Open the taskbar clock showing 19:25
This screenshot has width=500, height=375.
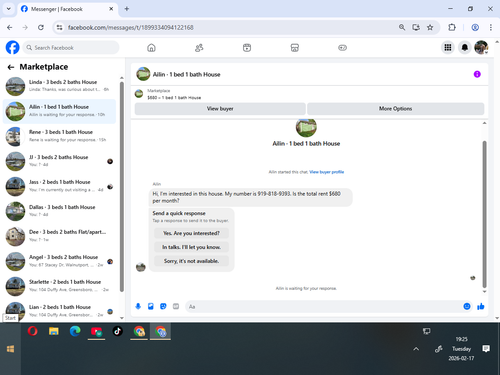tap(461, 349)
